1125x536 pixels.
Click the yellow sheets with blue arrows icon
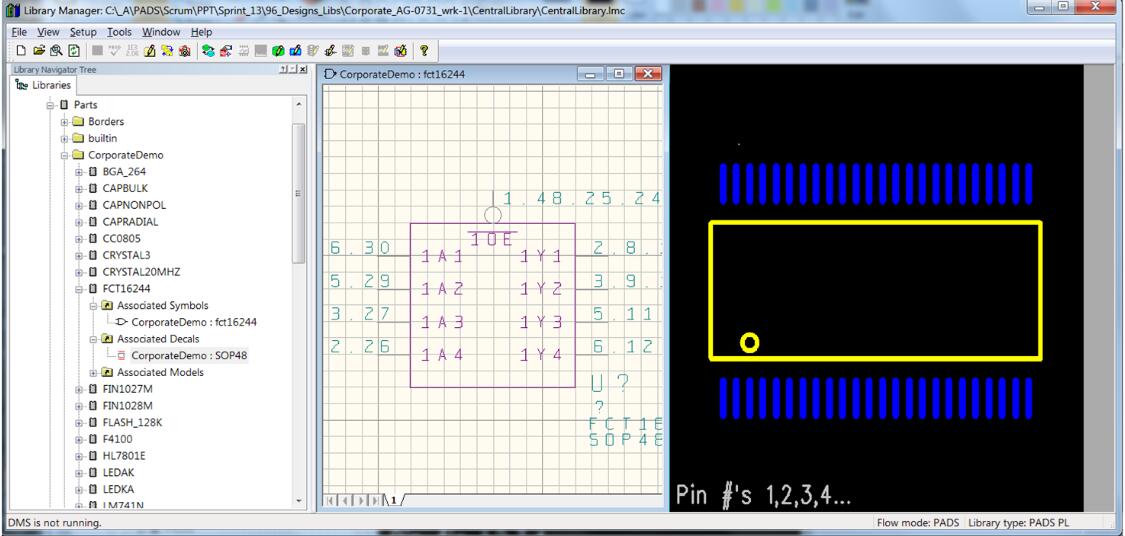pyautogui.click(x=167, y=51)
